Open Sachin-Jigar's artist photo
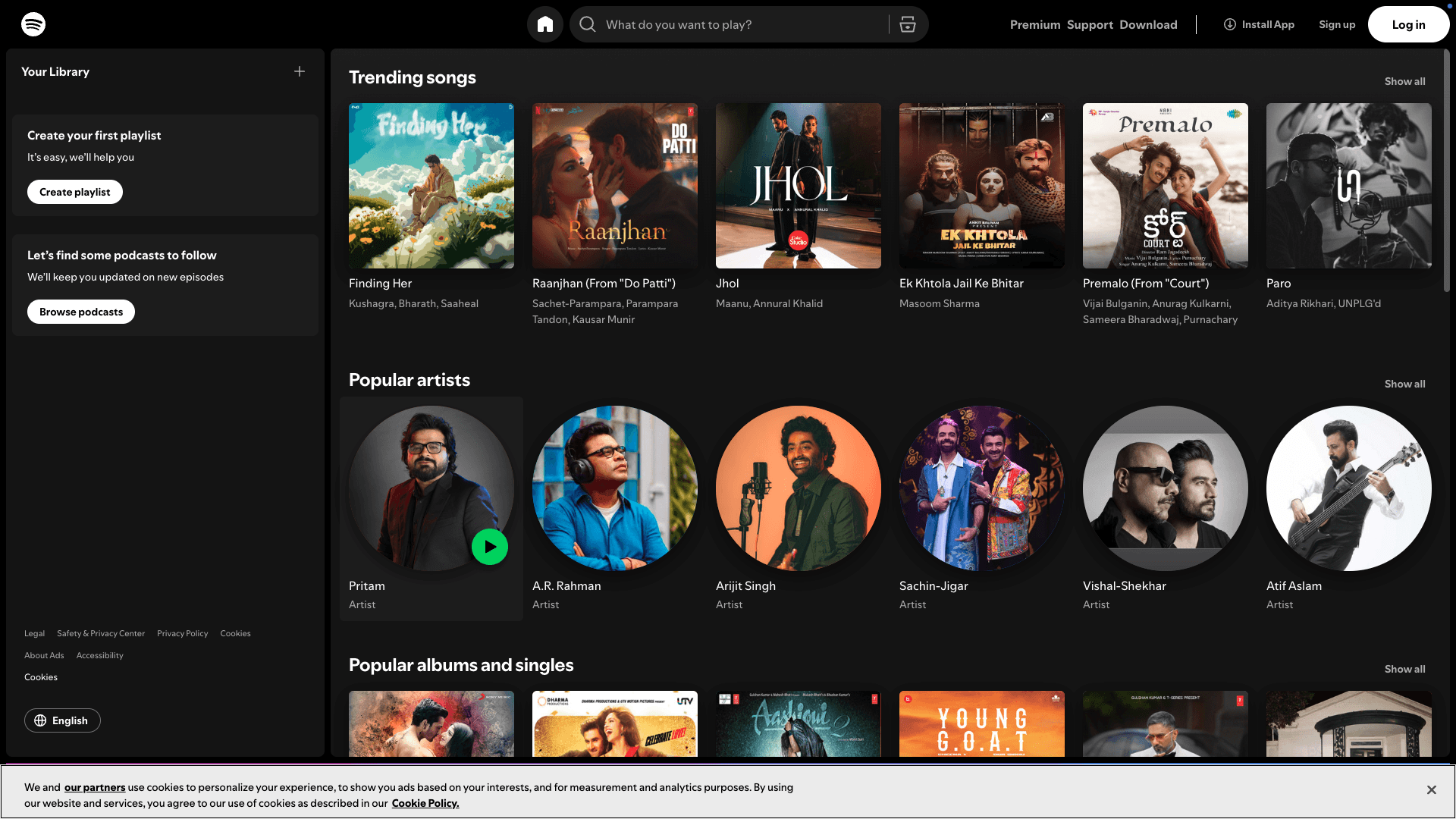Screen dimensions: 1456x819 pos(982,488)
